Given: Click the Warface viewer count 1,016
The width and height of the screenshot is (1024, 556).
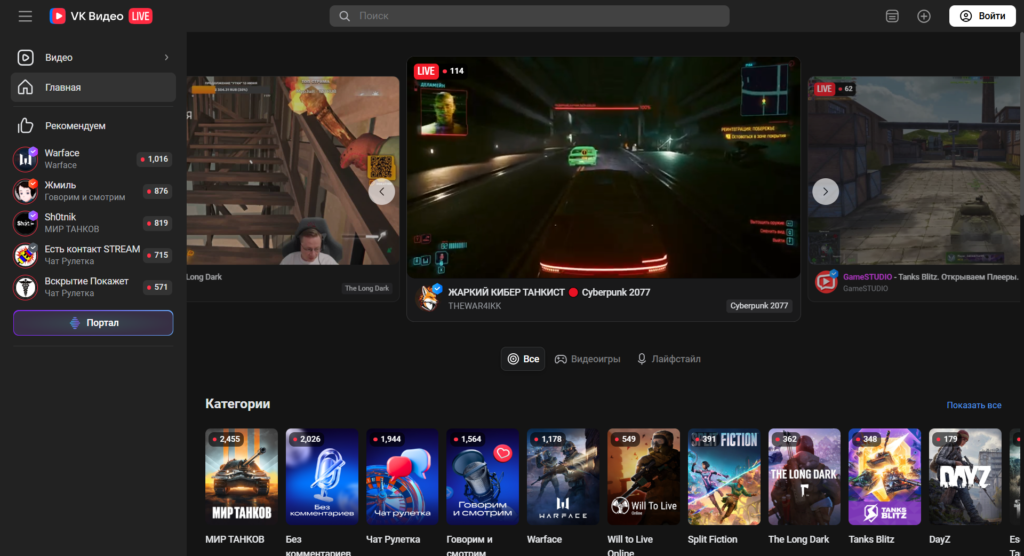Looking at the screenshot, I should point(154,159).
